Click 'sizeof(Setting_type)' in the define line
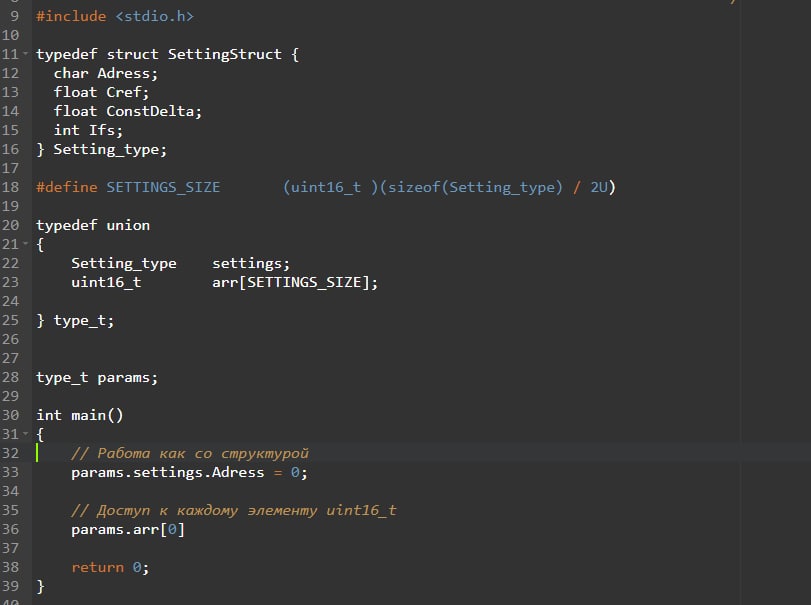811x605 pixels. tap(475, 187)
